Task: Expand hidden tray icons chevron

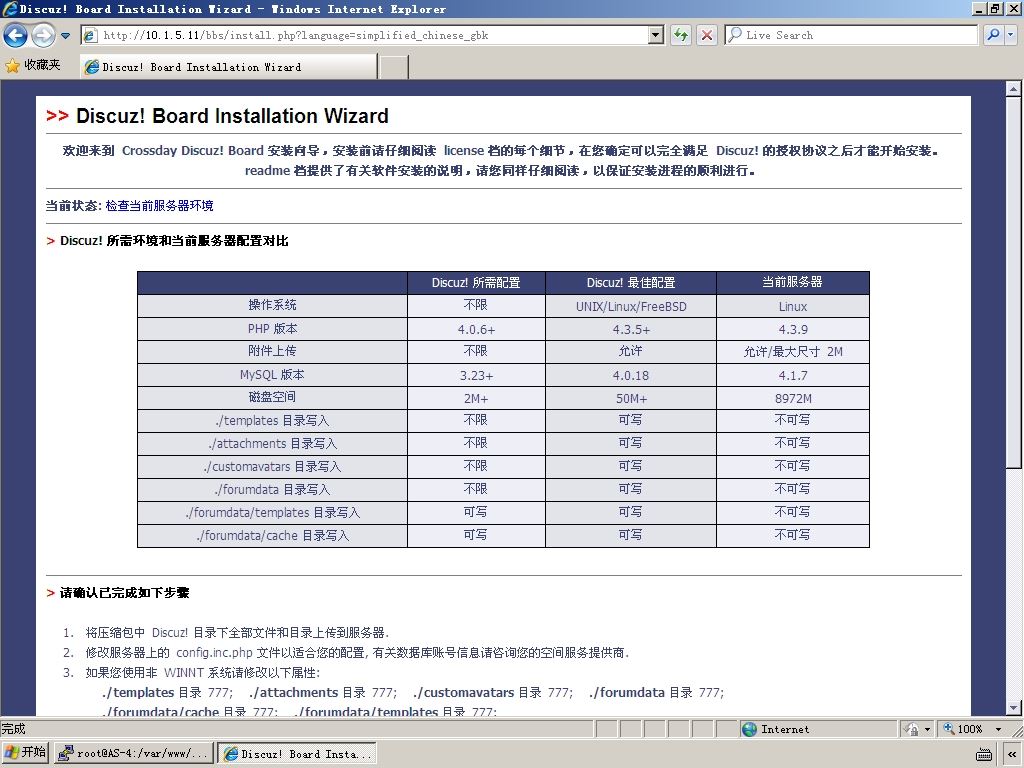Action: [x=1011, y=754]
